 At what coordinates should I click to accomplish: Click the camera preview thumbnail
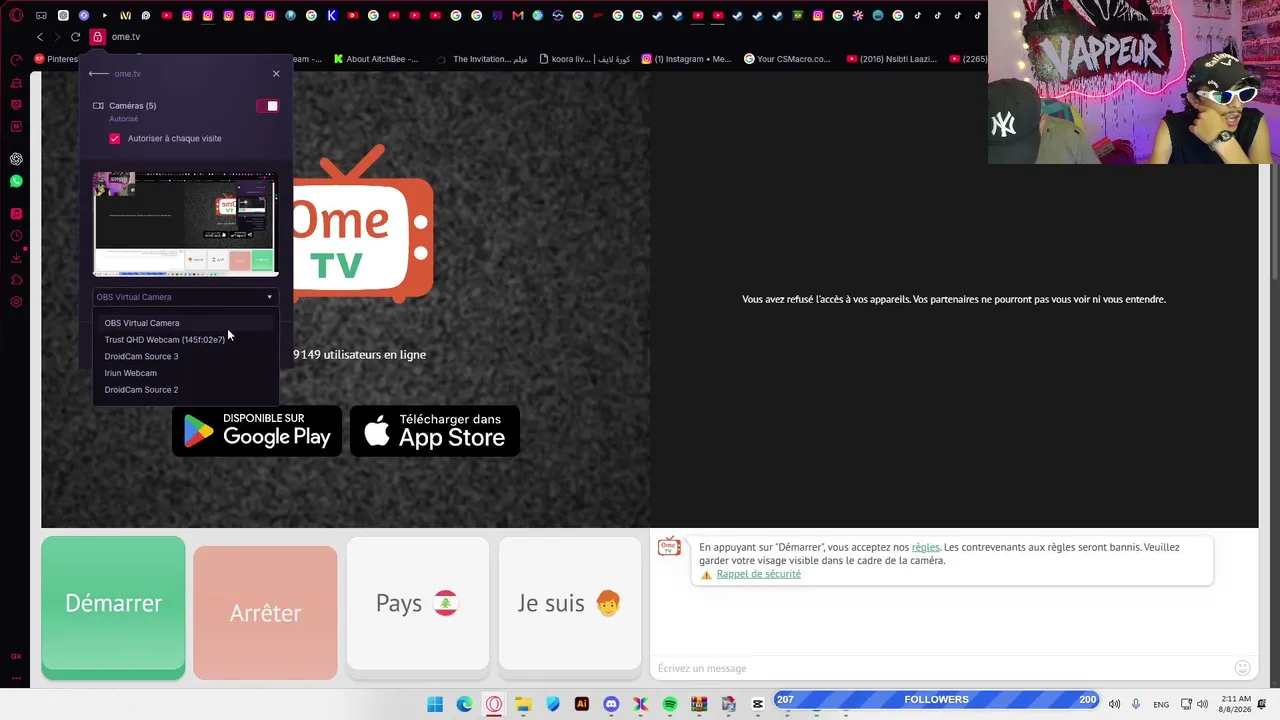pyautogui.click(x=185, y=224)
